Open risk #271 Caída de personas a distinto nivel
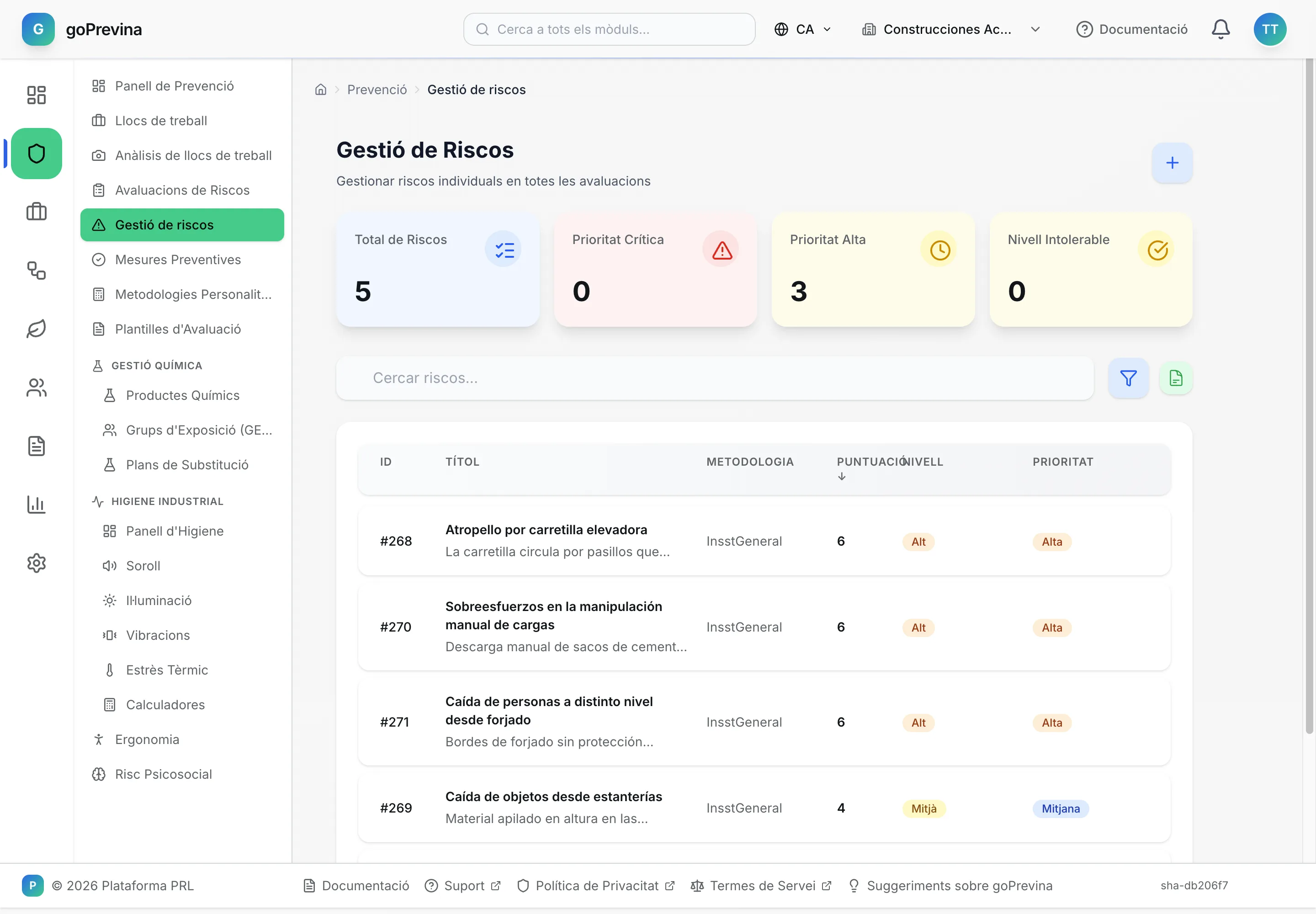The height and width of the screenshot is (914, 1316). click(764, 722)
